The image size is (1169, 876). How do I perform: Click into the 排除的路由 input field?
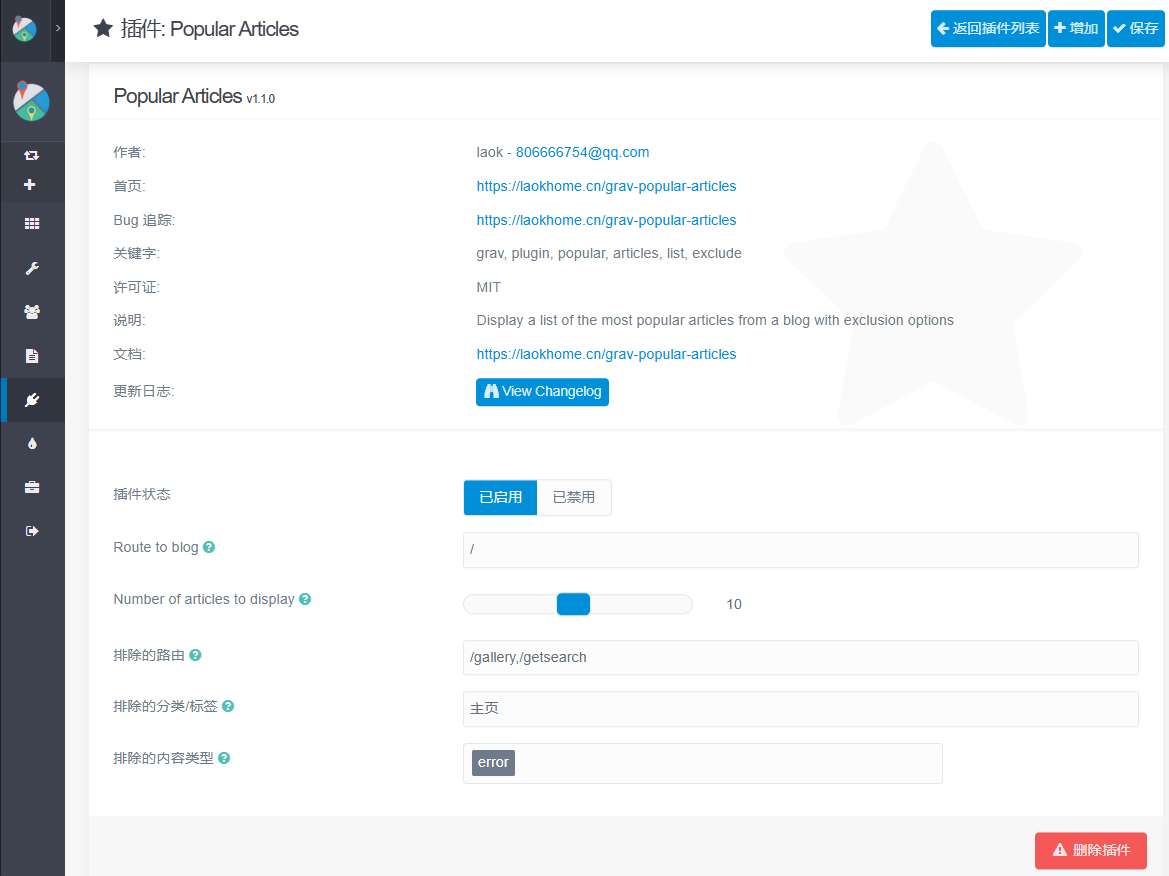[800, 658]
